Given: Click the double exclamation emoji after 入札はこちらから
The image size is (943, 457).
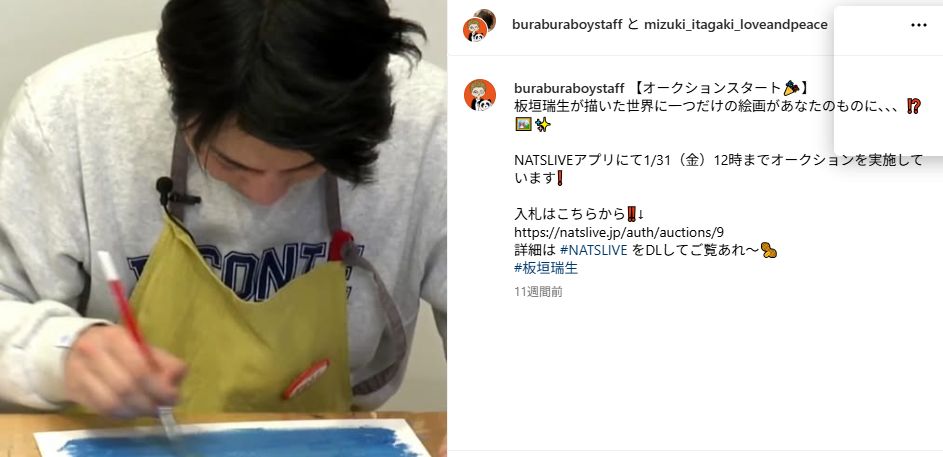Looking at the screenshot, I should point(631,213).
